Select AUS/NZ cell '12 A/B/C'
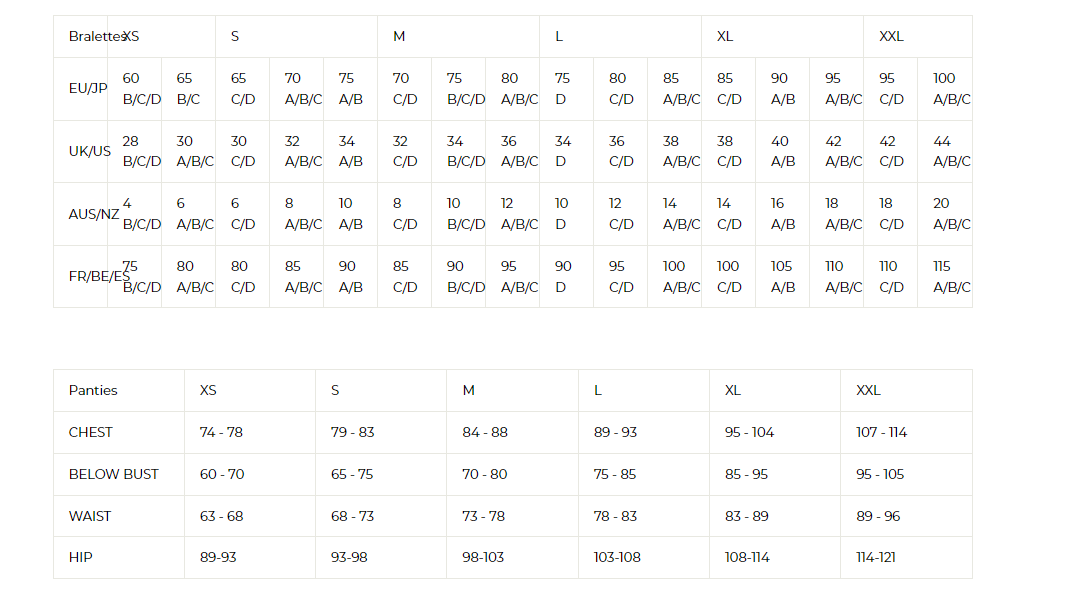The width and height of the screenshot is (1065, 616). coord(513,214)
